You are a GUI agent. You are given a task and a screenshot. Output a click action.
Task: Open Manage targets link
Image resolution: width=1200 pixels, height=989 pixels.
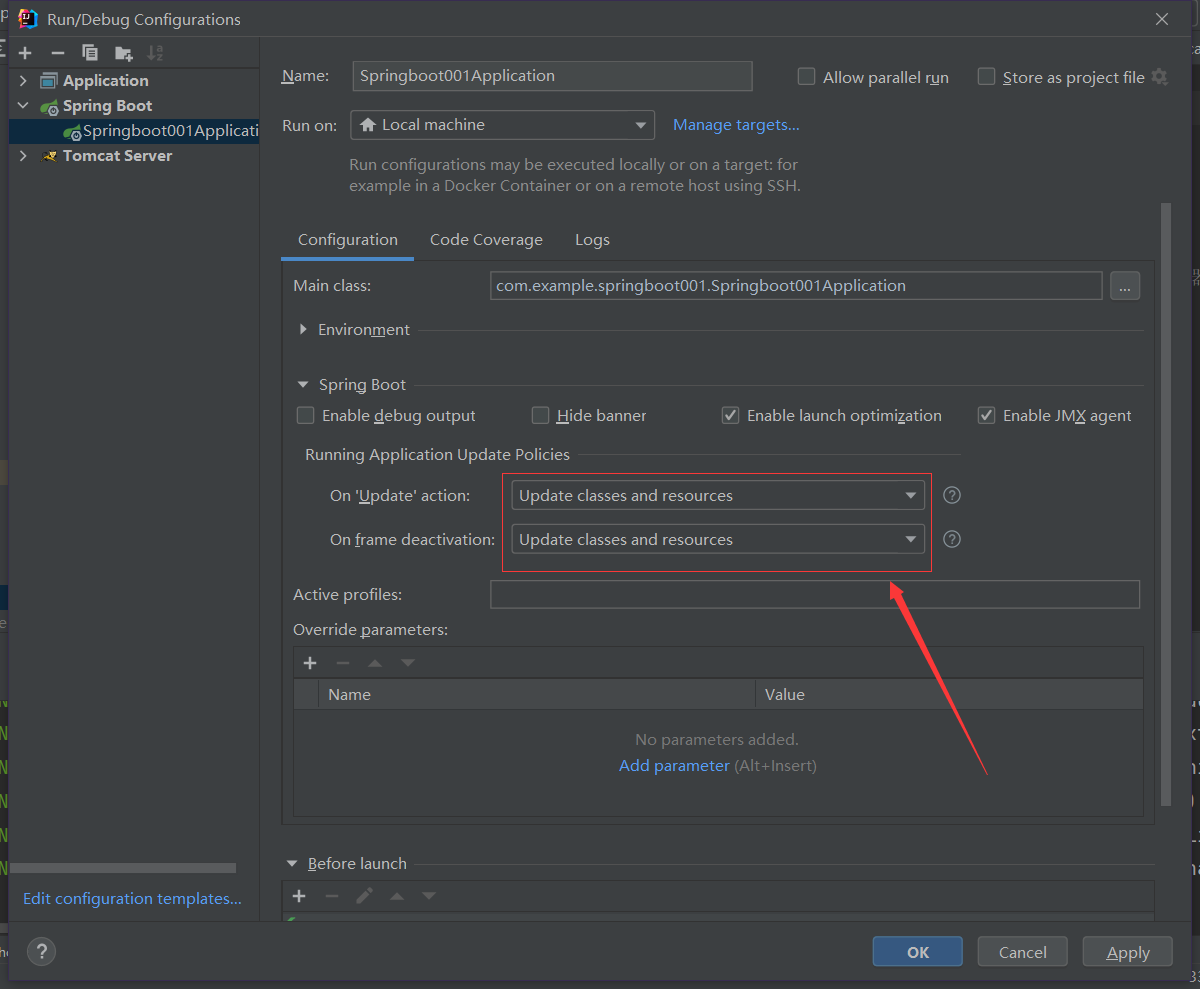[x=736, y=125]
